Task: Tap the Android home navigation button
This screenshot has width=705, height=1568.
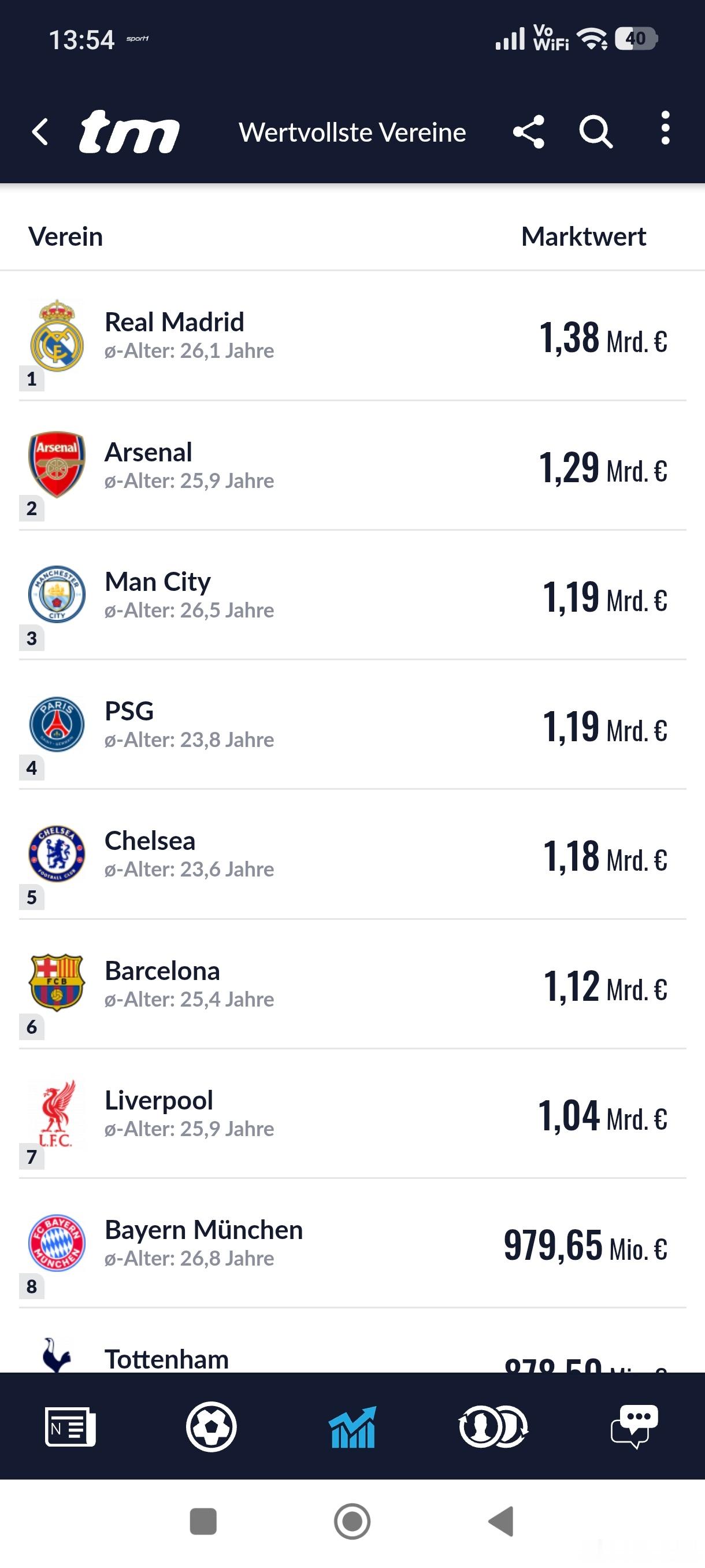Action: 352,1521
